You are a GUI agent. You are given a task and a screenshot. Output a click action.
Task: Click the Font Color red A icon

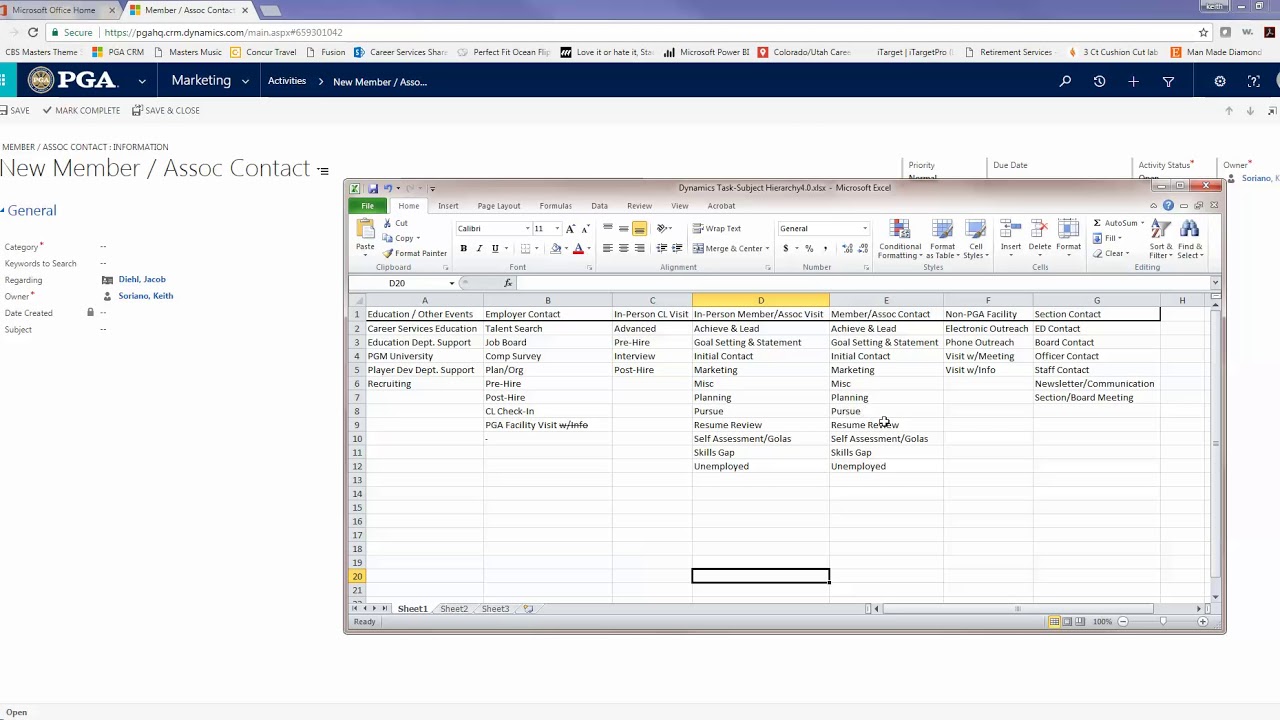[x=578, y=248]
